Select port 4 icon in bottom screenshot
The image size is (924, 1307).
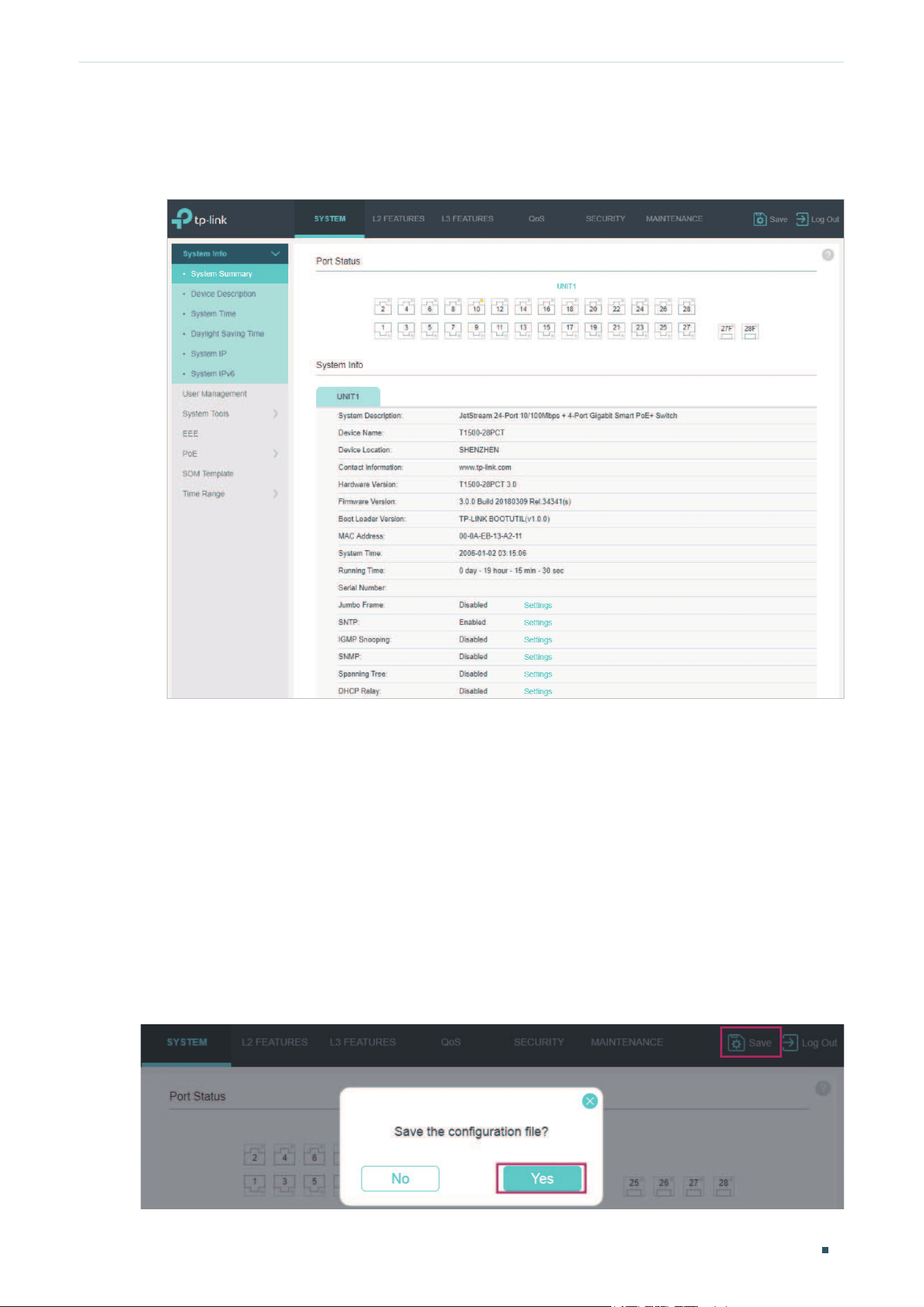point(284,1155)
